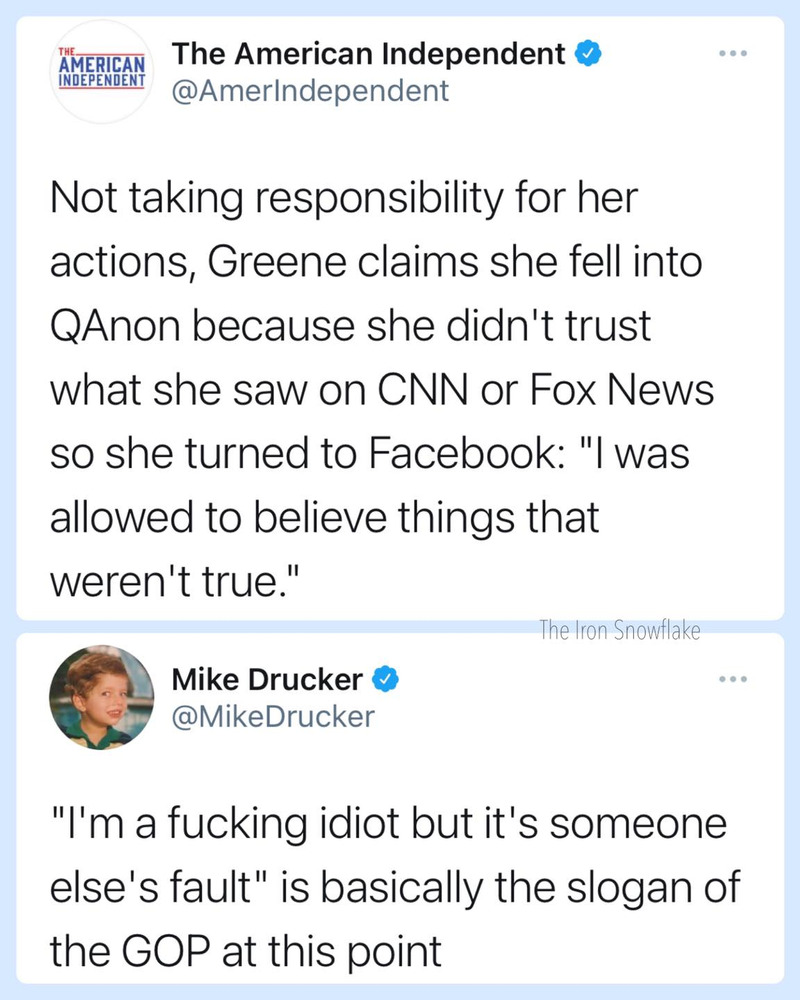Click The American Independent display name
The height and width of the screenshot is (1000, 800).
click(369, 55)
